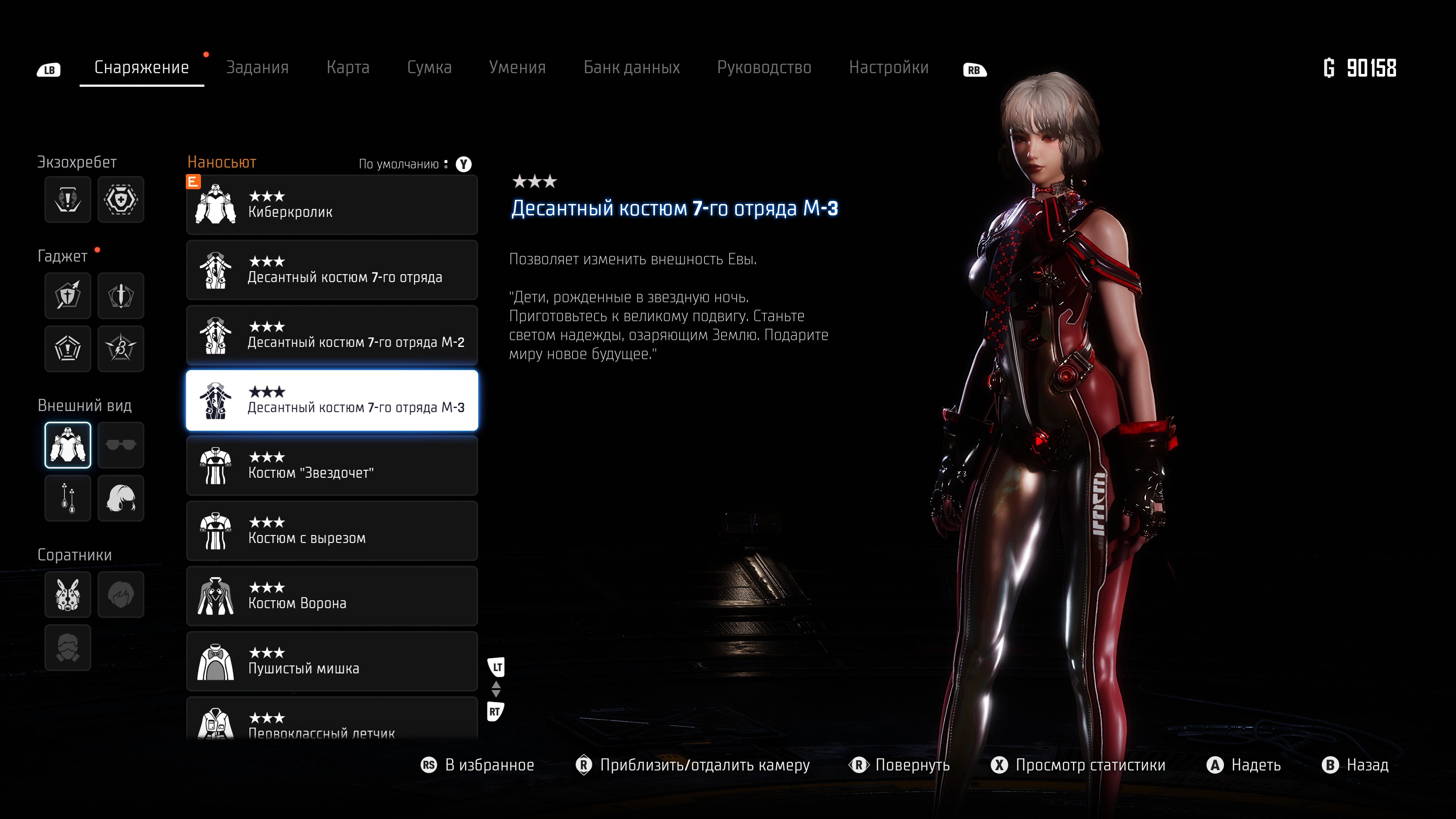The height and width of the screenshot is (819, 1456).
Task: Open the hairstyle appearance slot
Action: tap(121, 498)
